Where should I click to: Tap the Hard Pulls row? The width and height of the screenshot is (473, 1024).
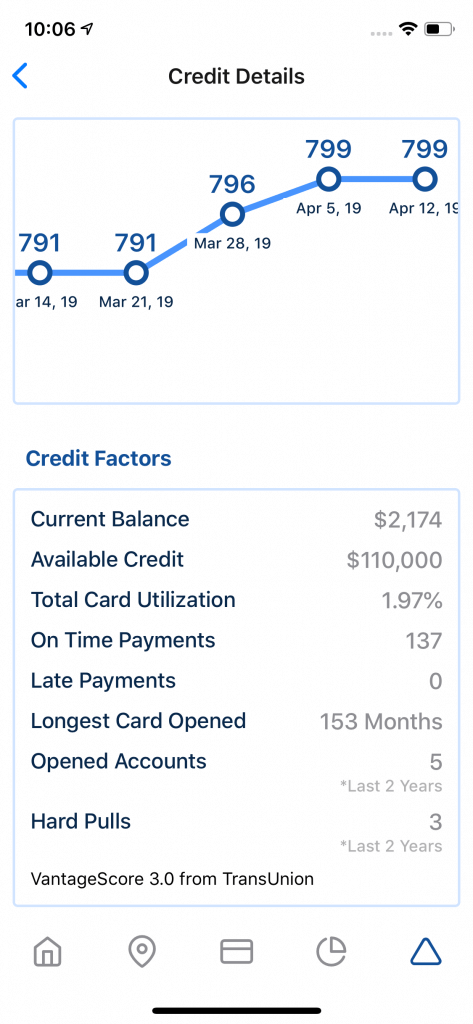click(236, 829)
